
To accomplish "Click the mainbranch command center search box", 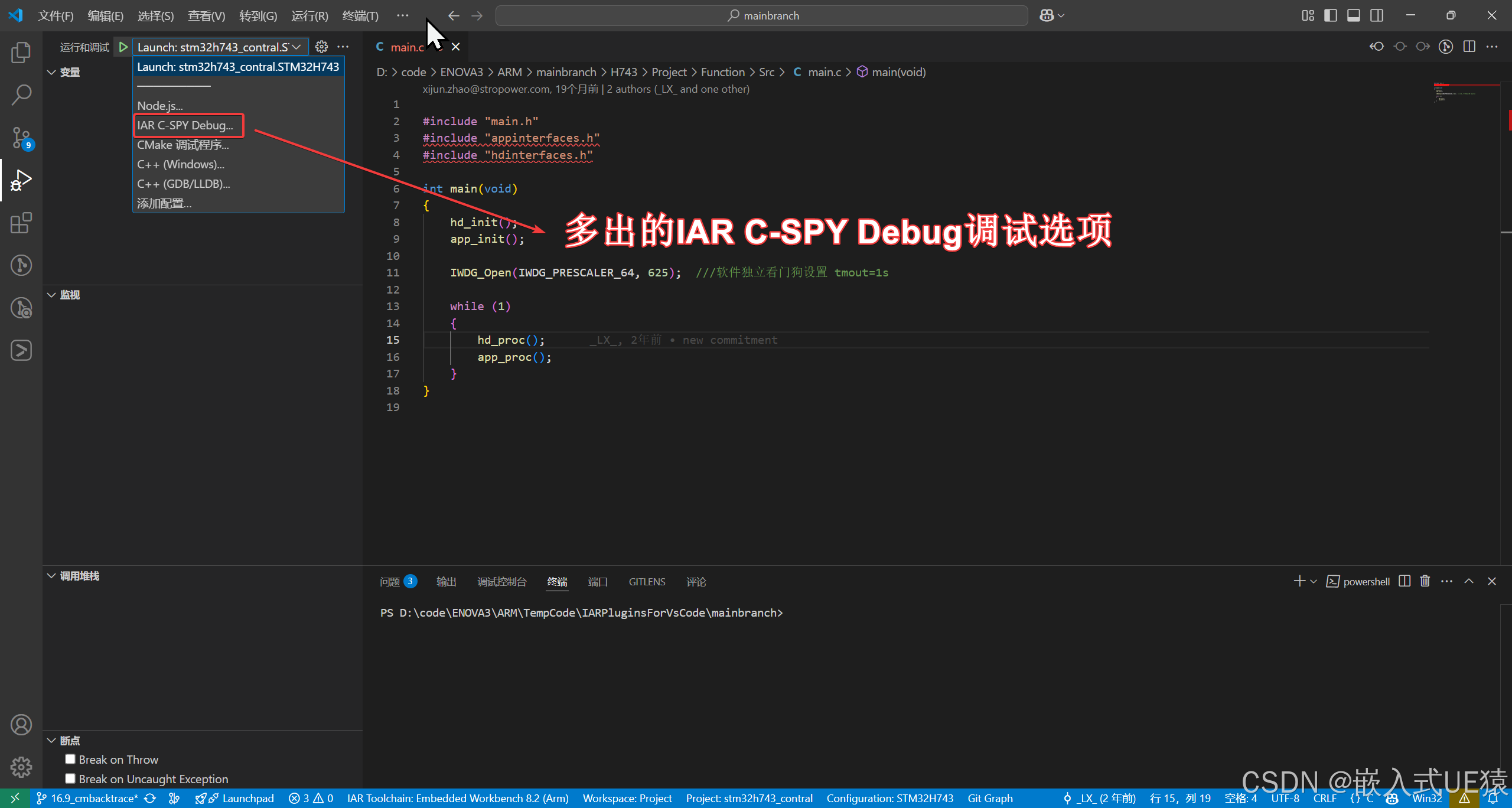I will pyautogui.click(x=762, y=15).
